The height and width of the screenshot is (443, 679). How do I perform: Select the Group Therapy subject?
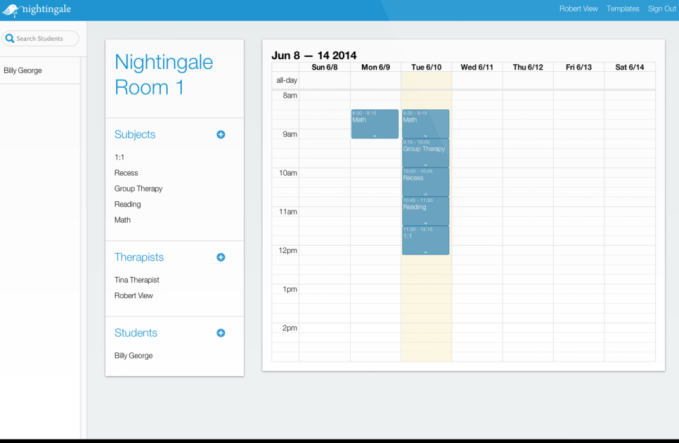(138, 189)
